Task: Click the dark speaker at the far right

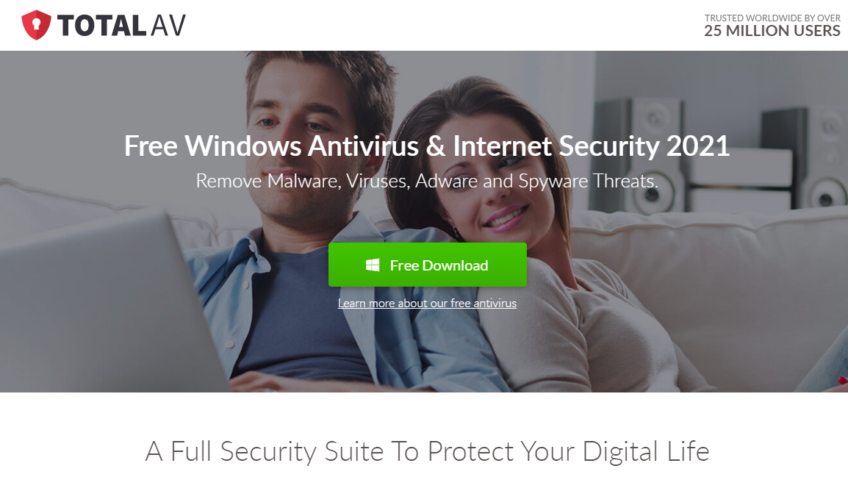Action: [807, 160]
